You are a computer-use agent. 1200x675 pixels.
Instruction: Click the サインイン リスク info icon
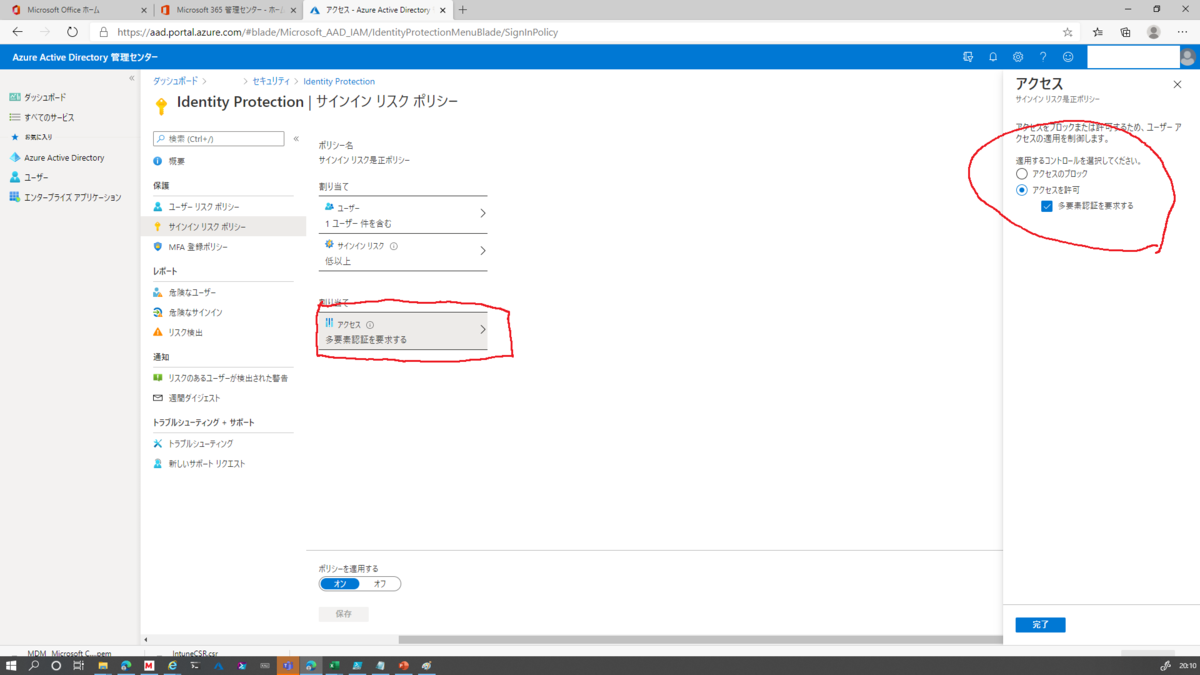(394, 246)
